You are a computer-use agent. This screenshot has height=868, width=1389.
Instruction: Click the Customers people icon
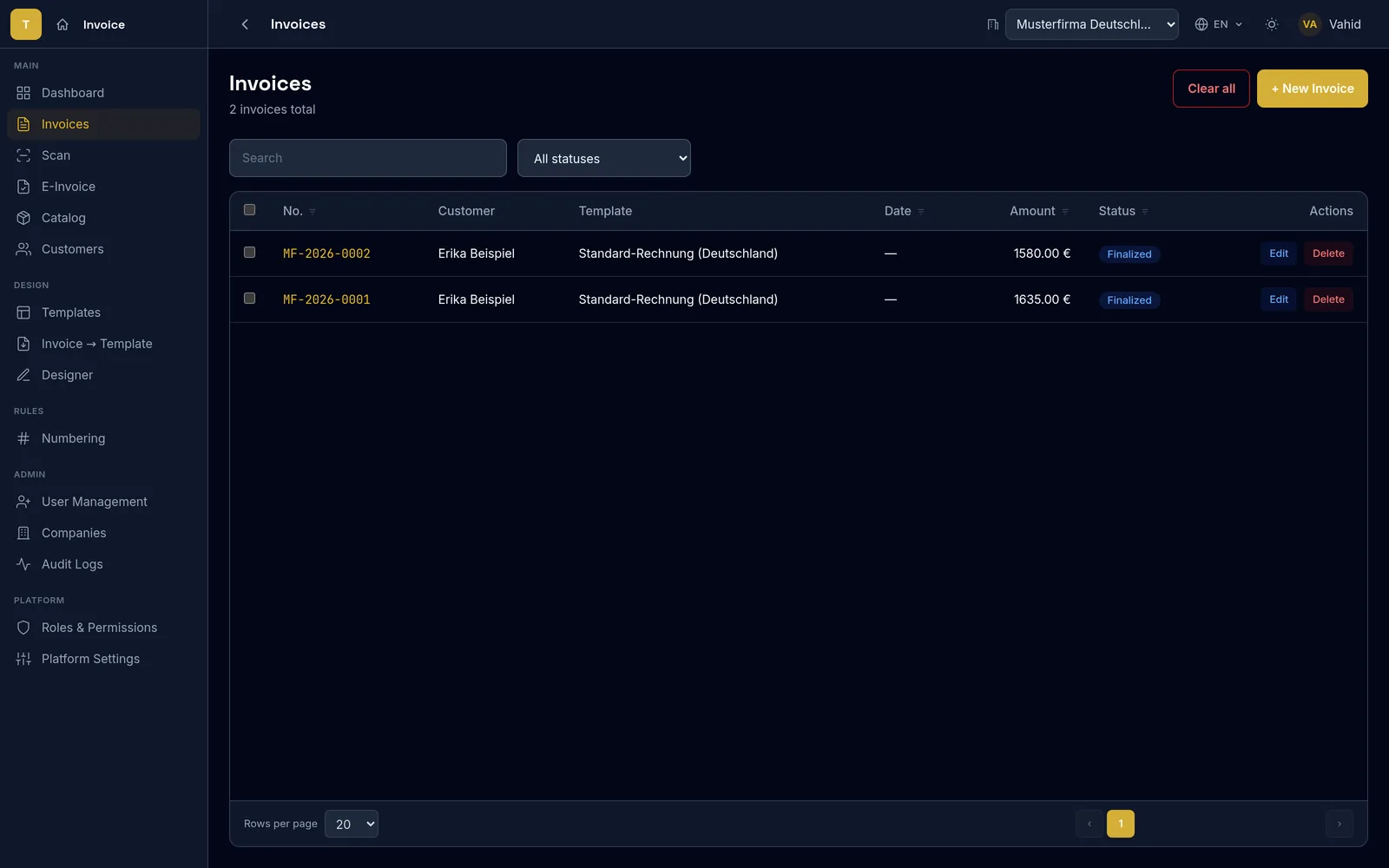click(23, 249)
